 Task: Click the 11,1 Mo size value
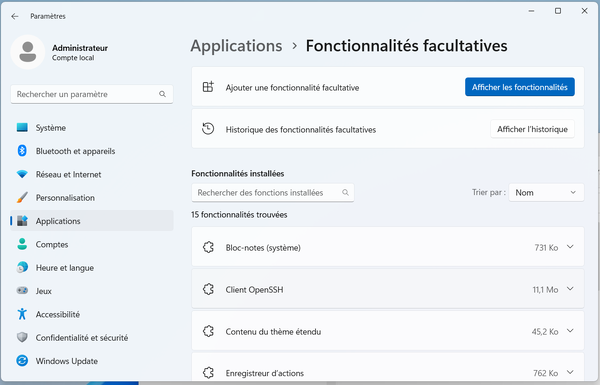coord(545,290)
